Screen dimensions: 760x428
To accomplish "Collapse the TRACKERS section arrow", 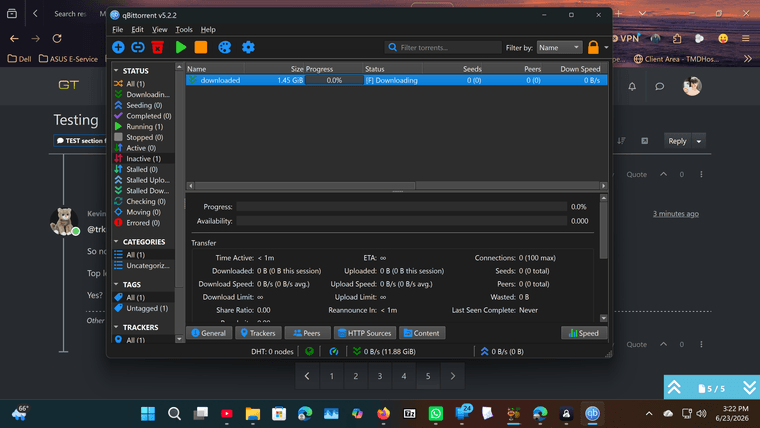I will [x=116, y=327].
